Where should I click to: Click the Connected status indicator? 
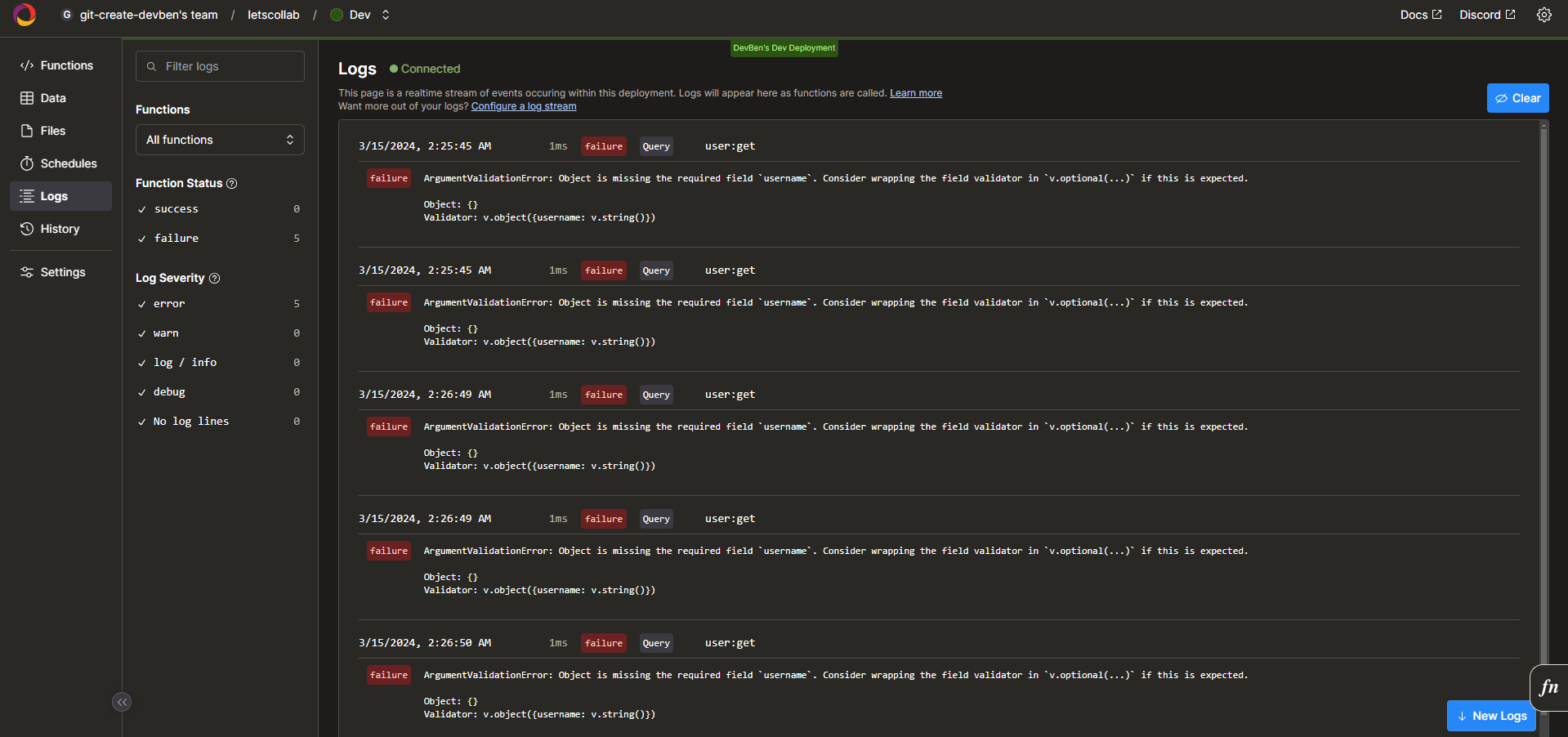point(425,69)
